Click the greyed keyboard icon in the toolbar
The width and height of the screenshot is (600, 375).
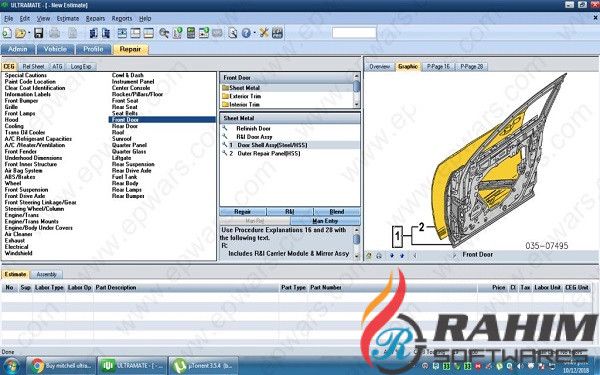pos(217,33)
